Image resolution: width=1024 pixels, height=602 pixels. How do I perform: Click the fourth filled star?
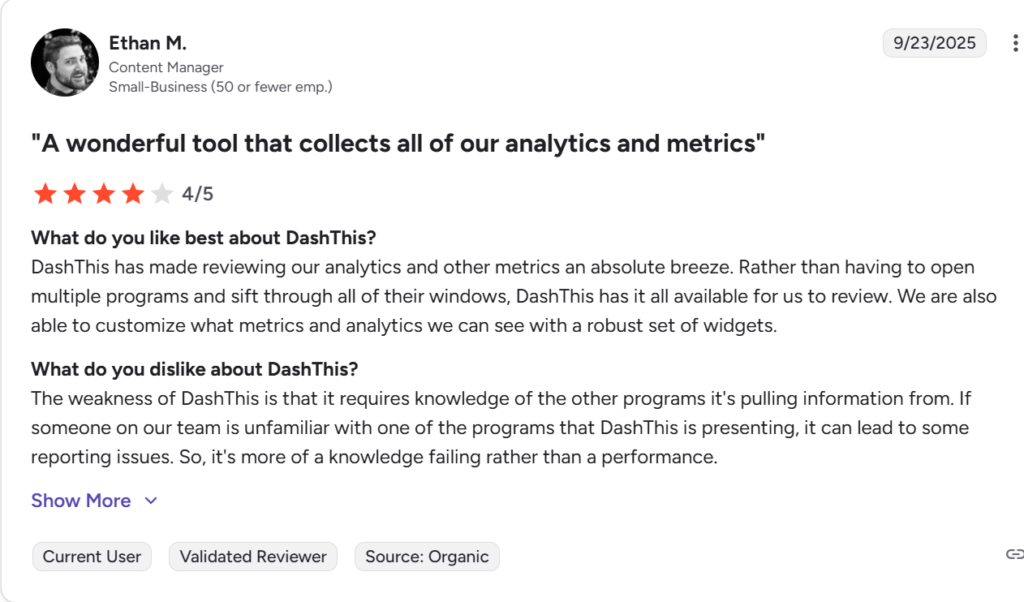tap(131, 193)
